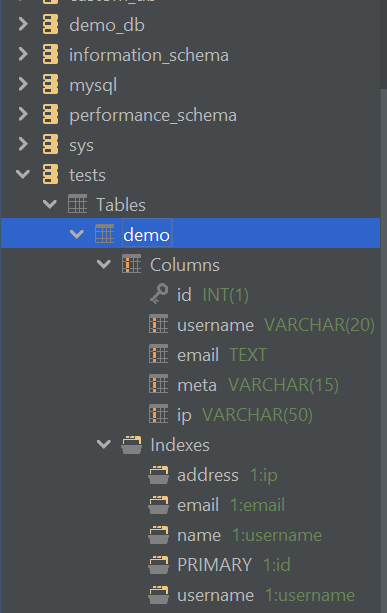This screenshot has width=387, height=613.
Task: Click the tests schema icon
Action: (50, 174)
